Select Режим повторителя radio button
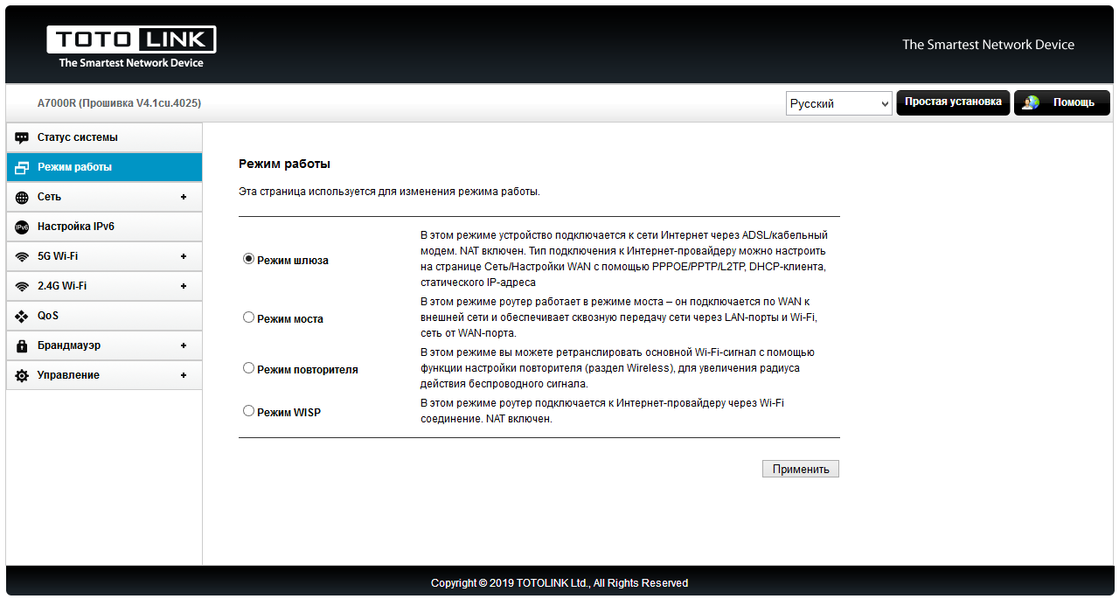This screenshot has width=1119, height=600. click(x=248, y=368)
